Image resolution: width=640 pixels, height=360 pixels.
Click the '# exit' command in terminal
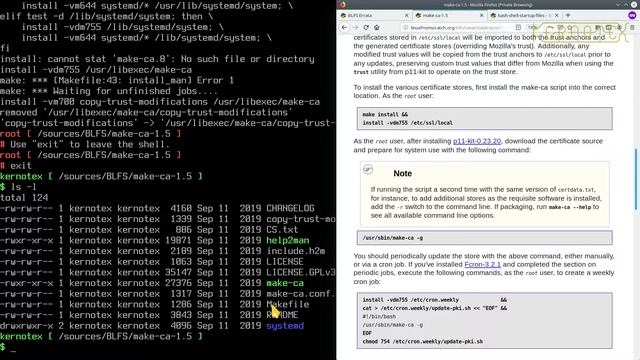16,166
